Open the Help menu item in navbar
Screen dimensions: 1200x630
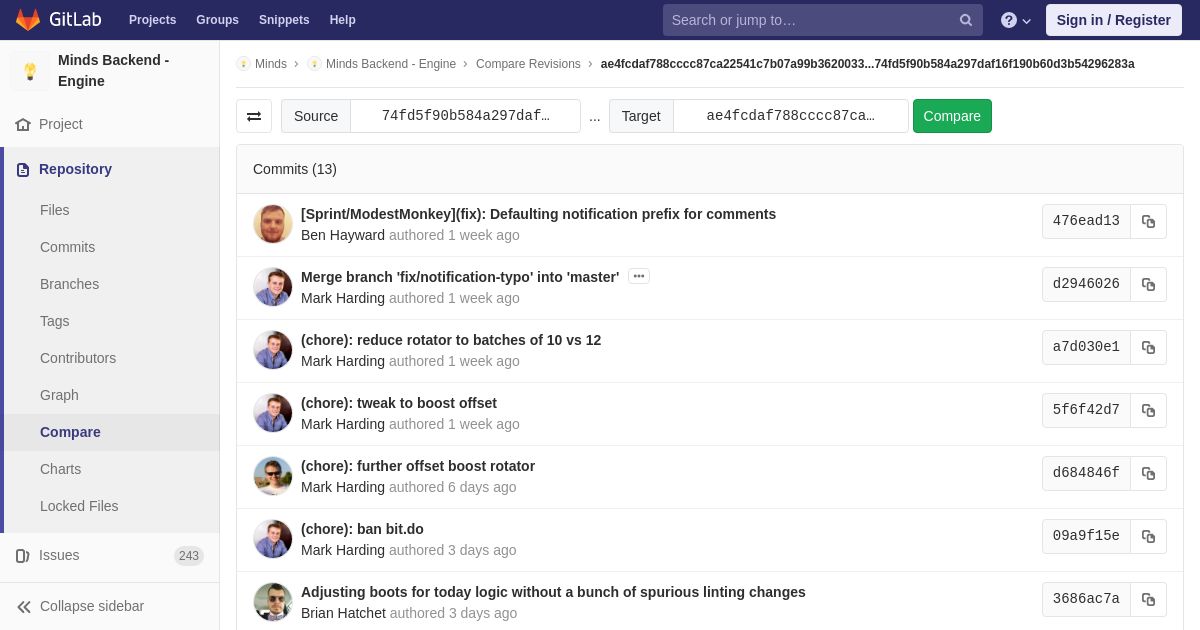pyautogui.click(x=343, y=20)
